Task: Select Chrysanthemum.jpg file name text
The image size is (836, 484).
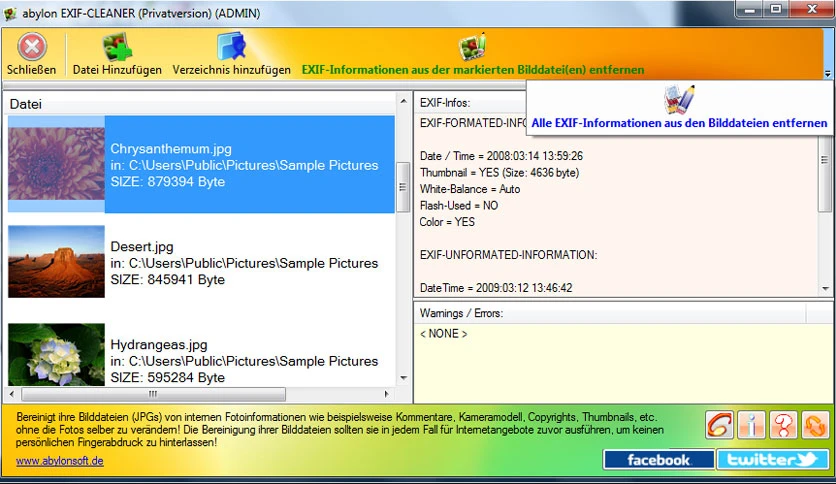Action: tap(171, 149)
